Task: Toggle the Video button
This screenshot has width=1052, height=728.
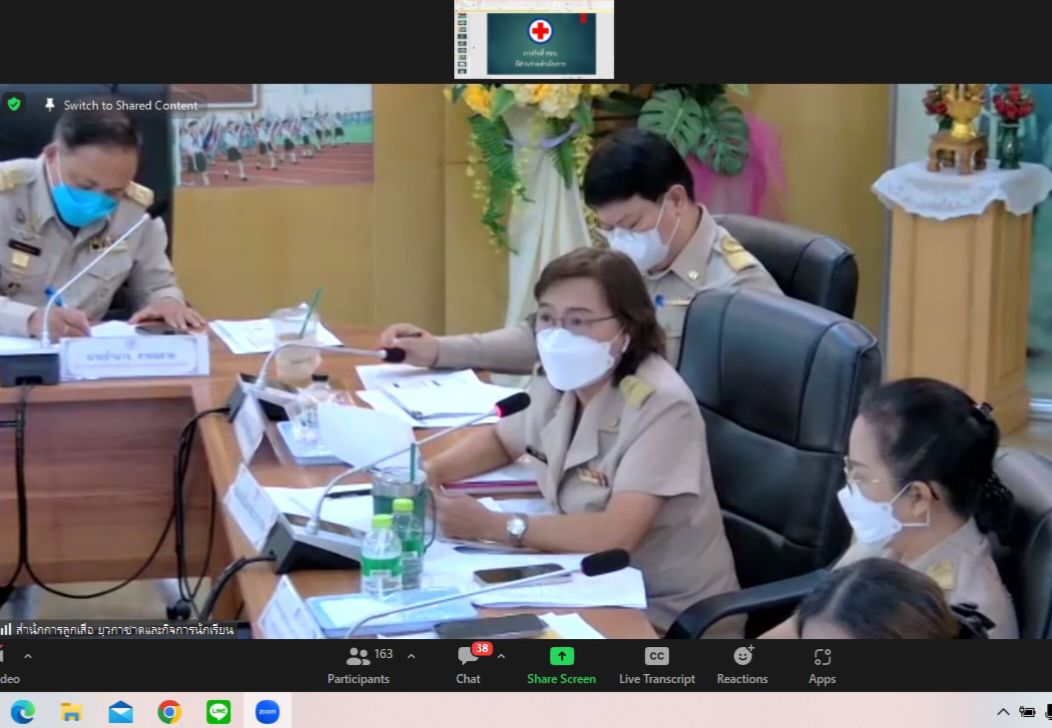Action: (x=9, y=666)
